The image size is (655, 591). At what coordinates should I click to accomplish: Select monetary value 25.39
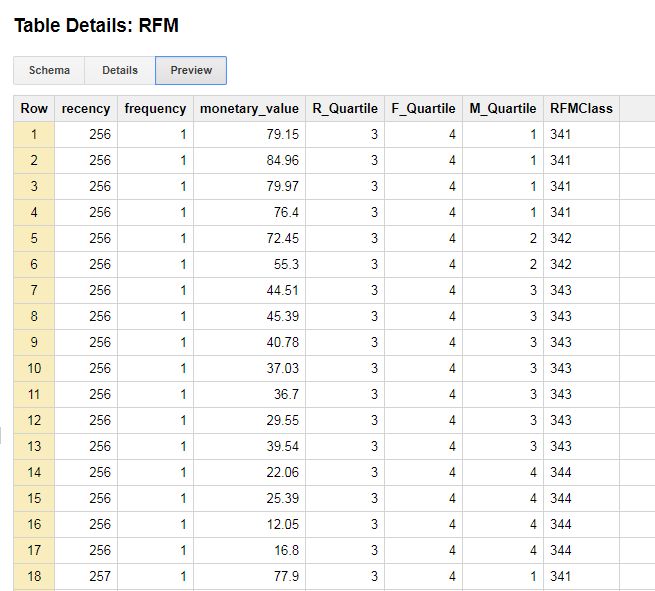tap(282, 498)
